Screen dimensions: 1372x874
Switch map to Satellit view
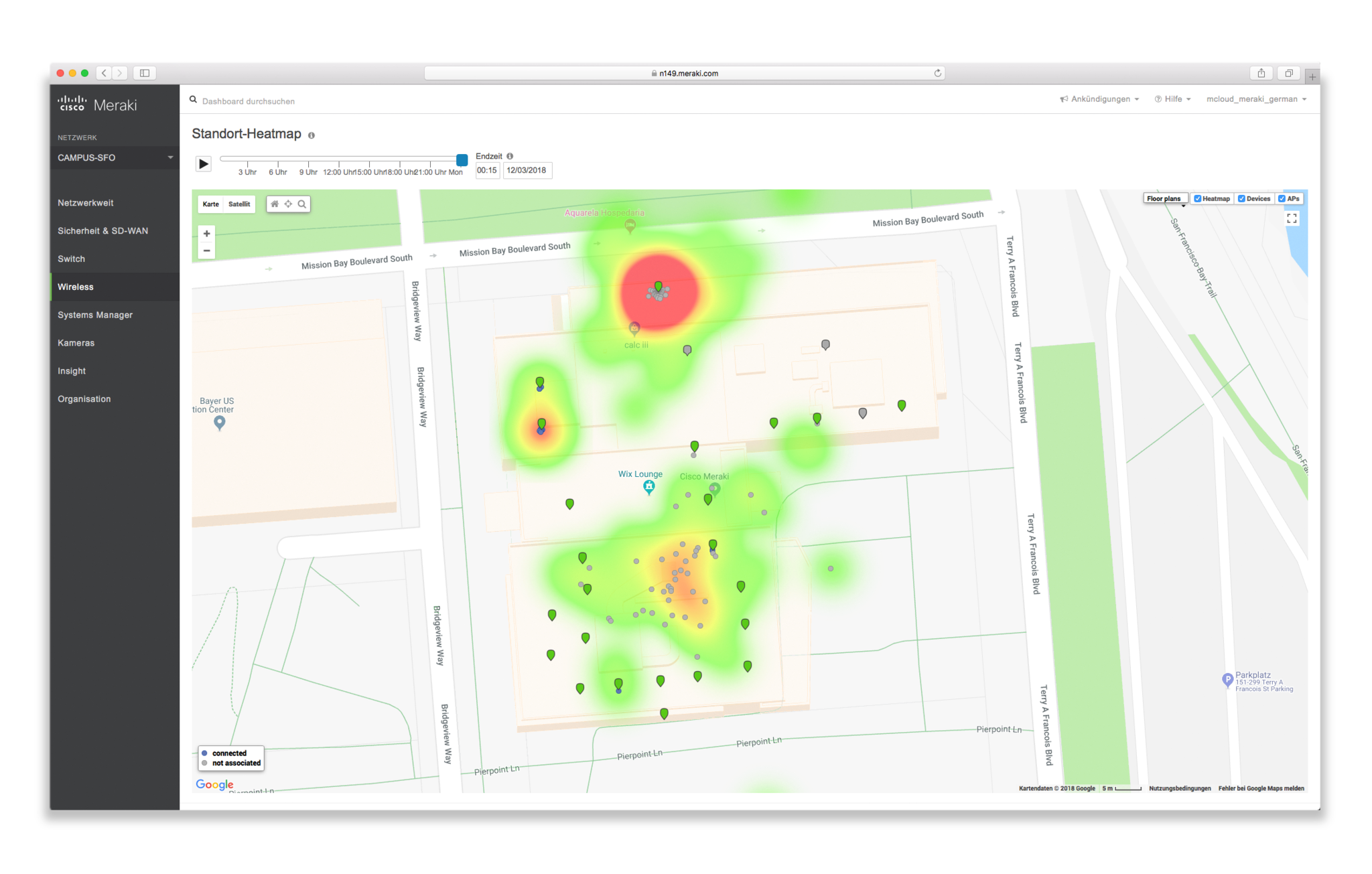pos(239,204)
